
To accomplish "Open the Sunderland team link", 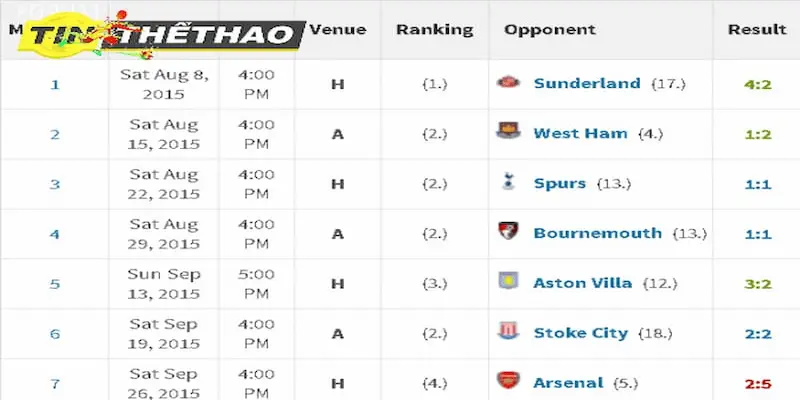I will 587,83.
